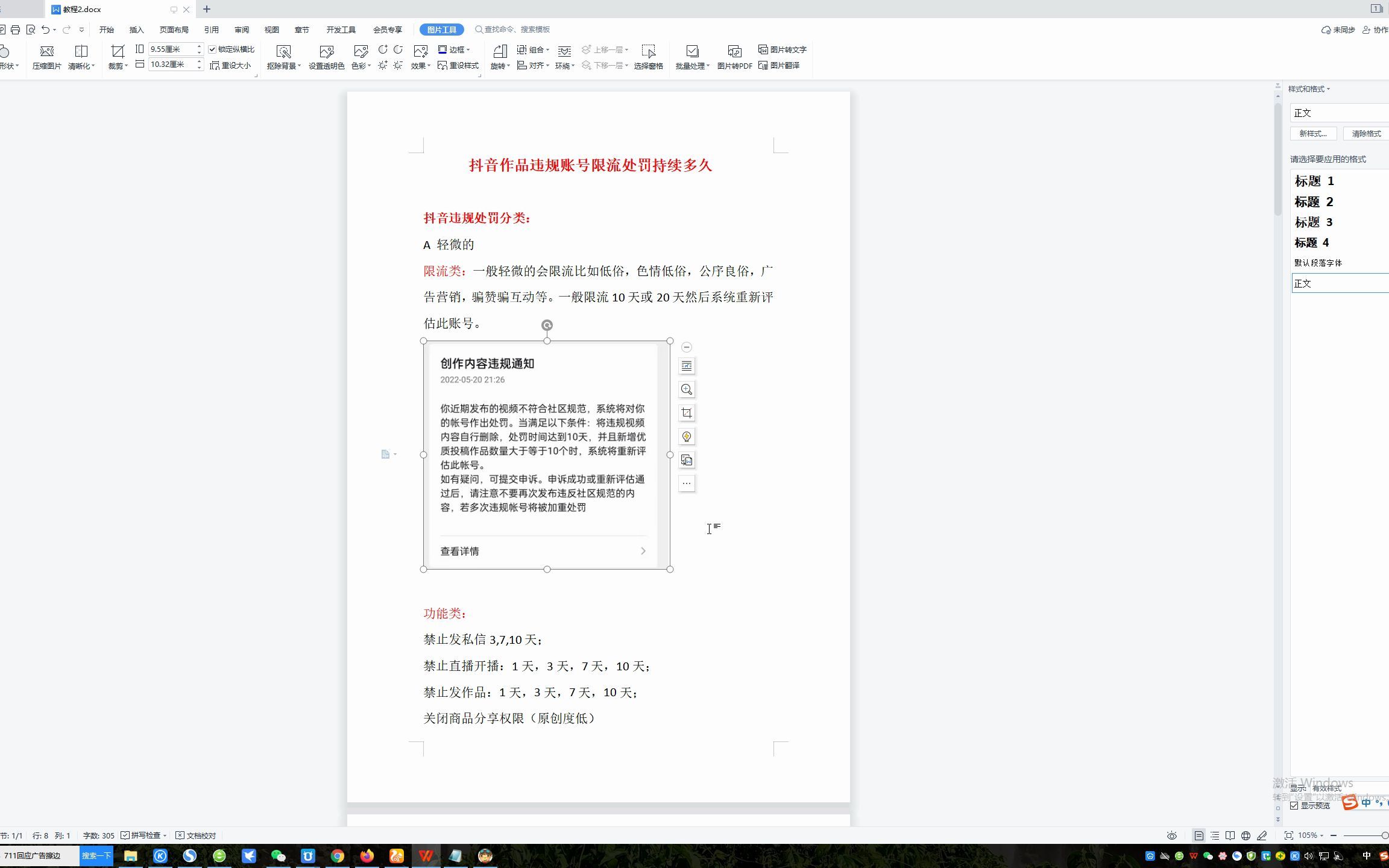Open the 选择窗格 selection pane
The width and height of the screenshot is (1389, 868).
point(648,57)
